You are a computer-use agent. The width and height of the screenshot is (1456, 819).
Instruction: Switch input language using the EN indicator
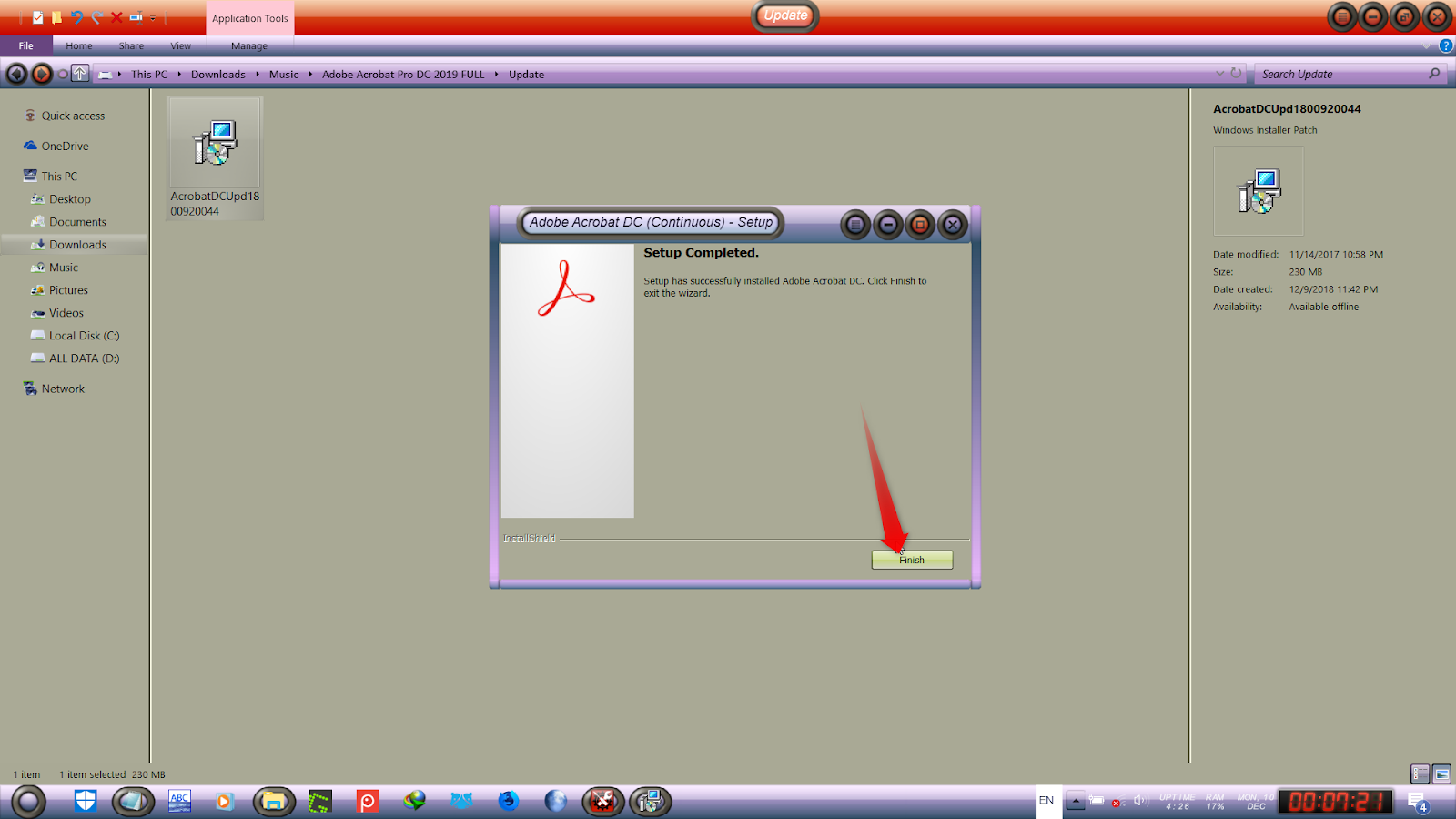1046,800
